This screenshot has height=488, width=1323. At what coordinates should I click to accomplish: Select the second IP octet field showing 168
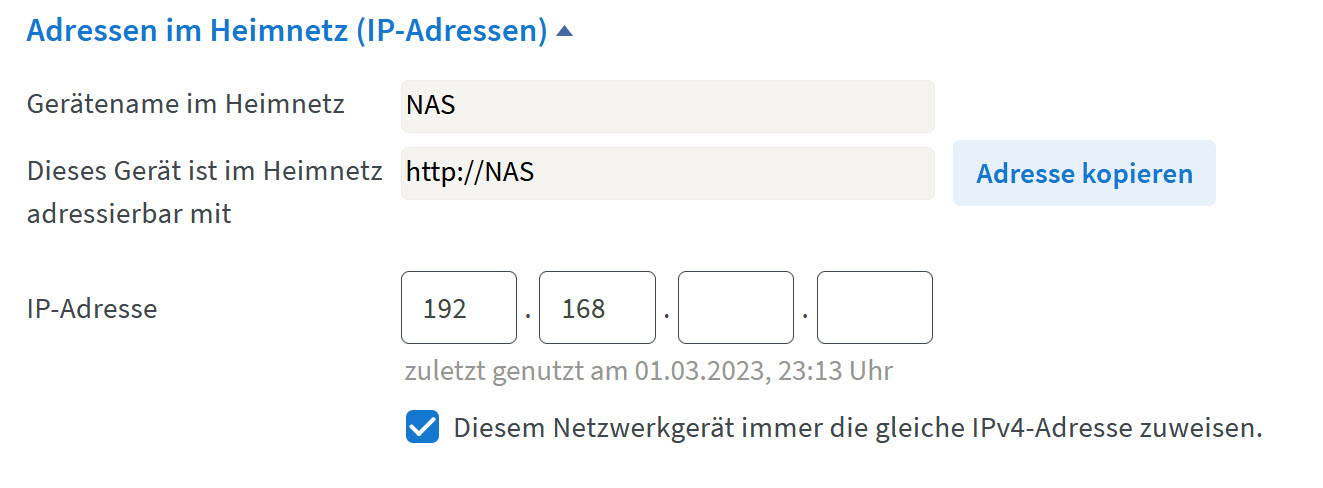[597, 308]
